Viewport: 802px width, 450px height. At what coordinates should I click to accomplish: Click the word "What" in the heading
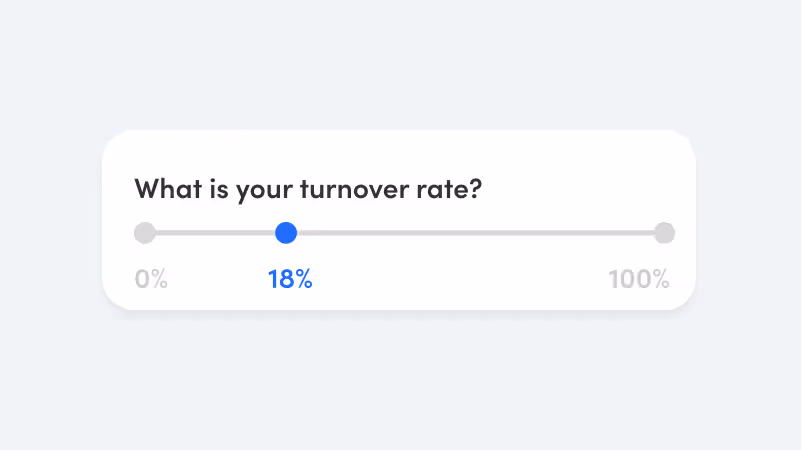coord(165,189)
